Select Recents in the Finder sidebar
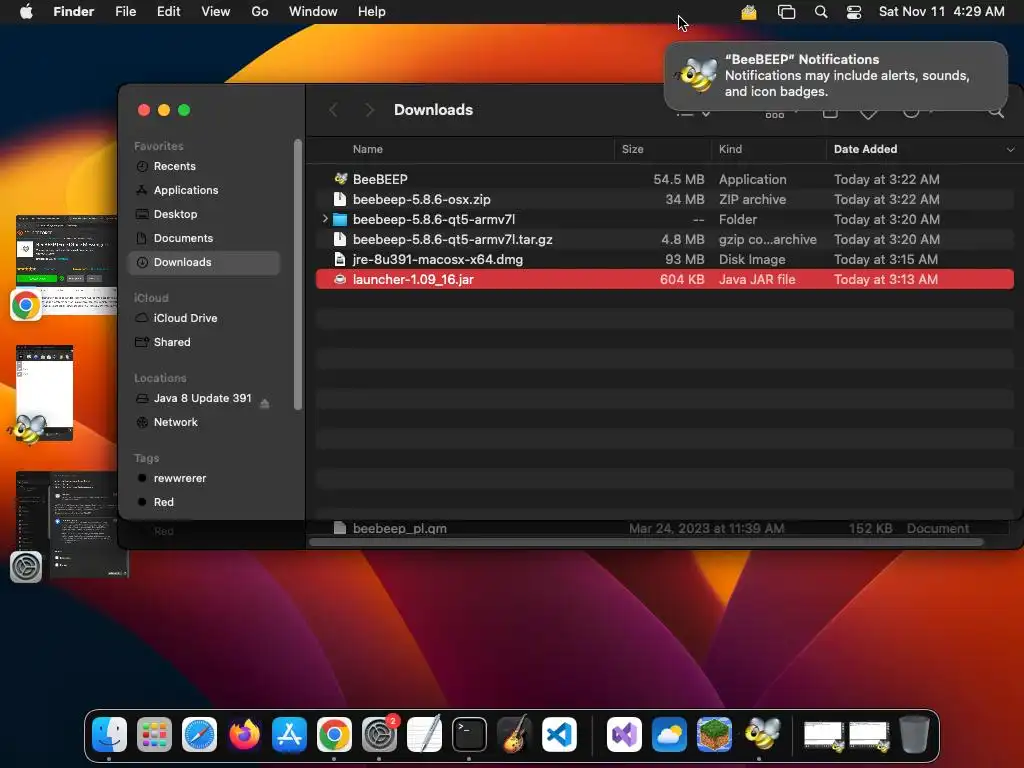The height and width of the screenshot is (768, 1024). [x=204, y=167]
